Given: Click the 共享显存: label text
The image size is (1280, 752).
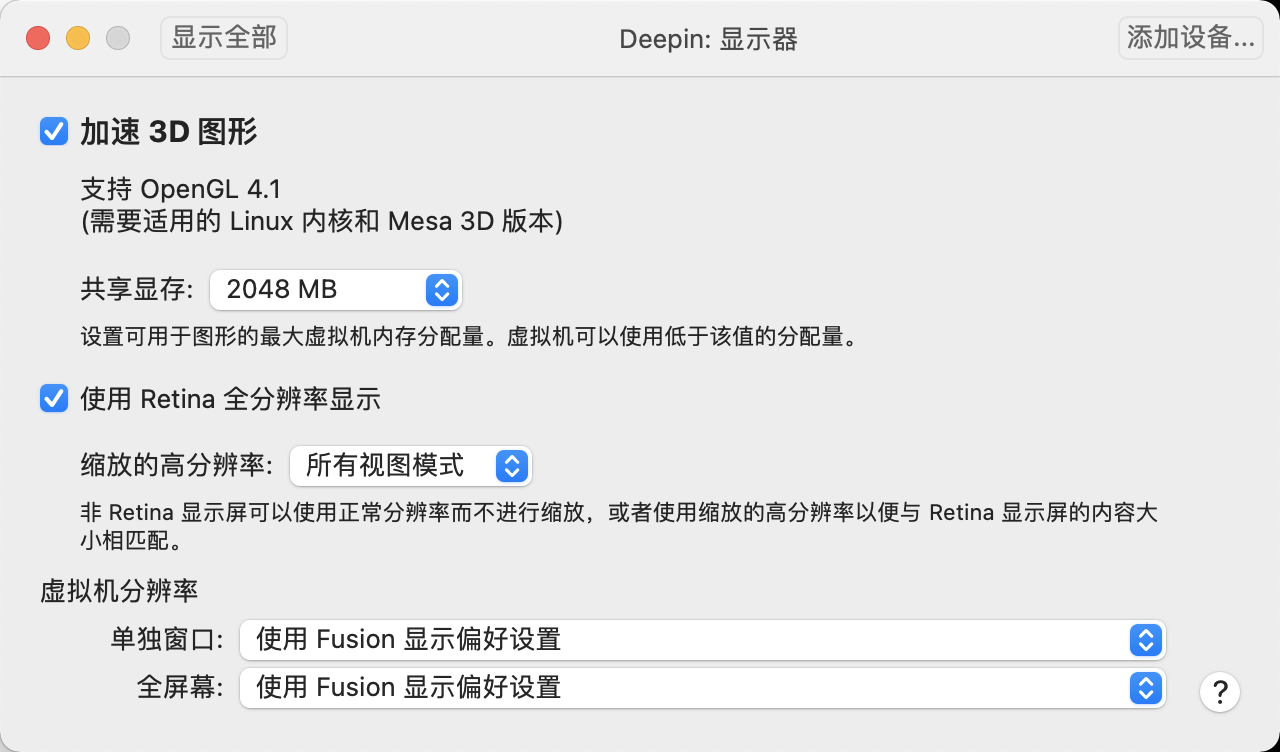Looking at the screenshot, I should 137,290.
